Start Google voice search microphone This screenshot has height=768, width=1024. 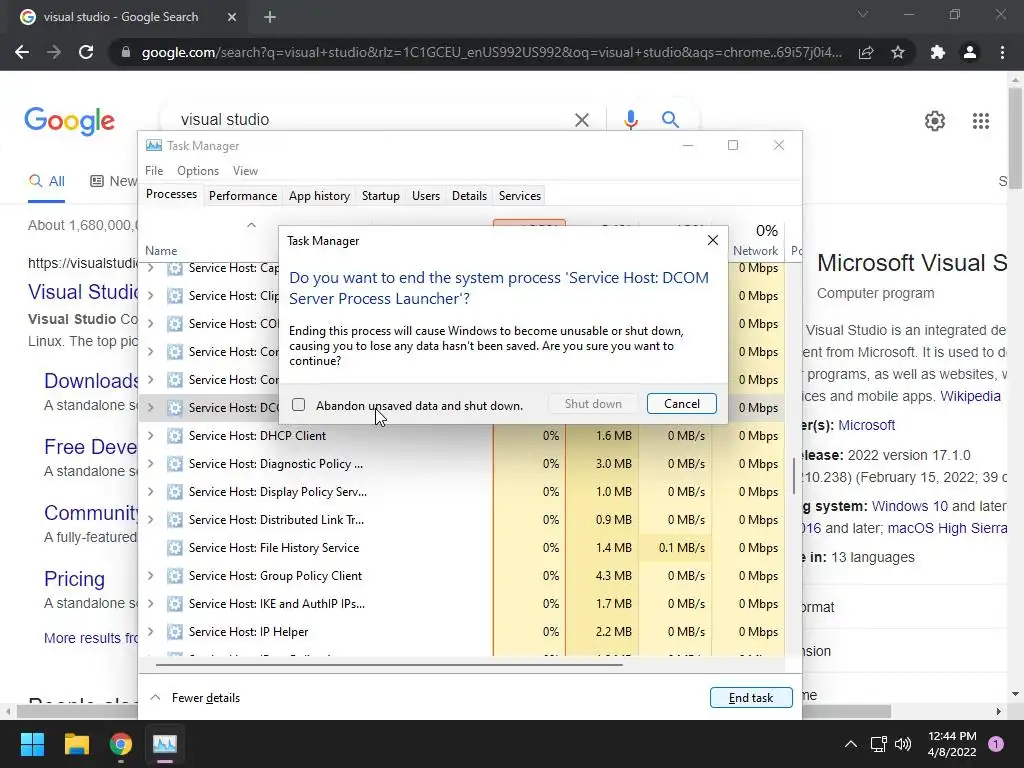(x=630, y=120)
